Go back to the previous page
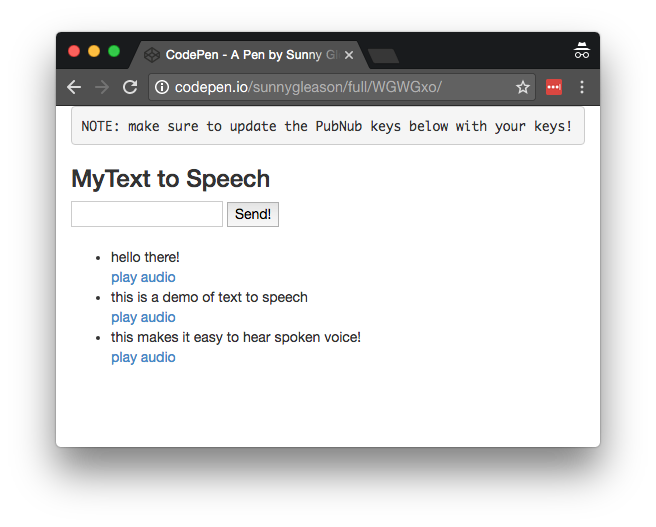 [74, 87]
